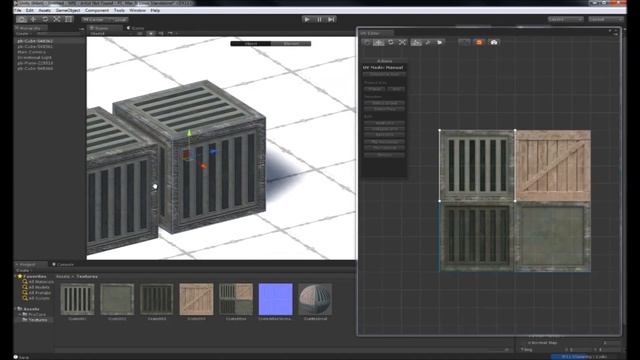Select UV Editor edge selection mode icon

[428, 42]
